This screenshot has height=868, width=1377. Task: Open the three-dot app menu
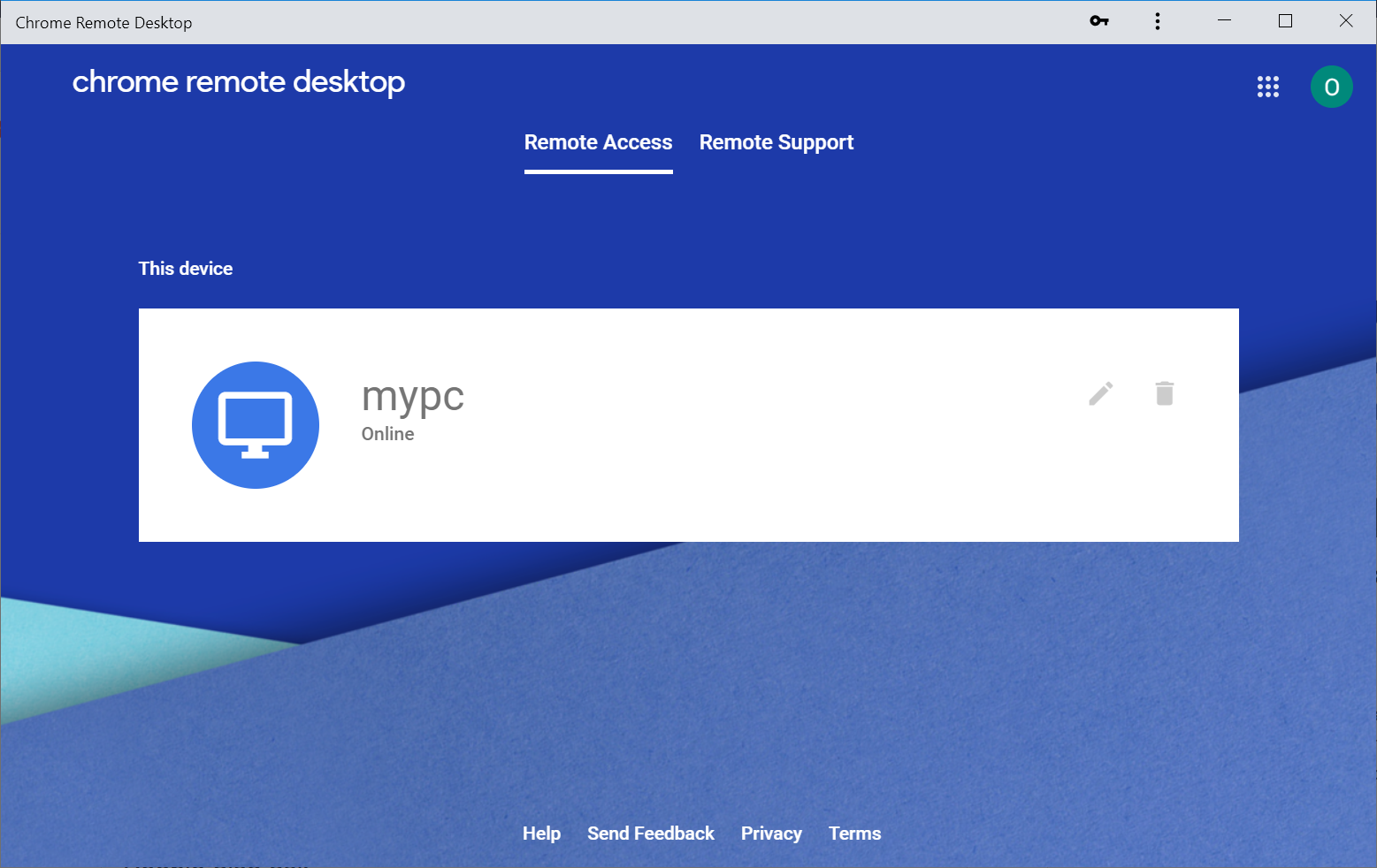click(1157, 21)
